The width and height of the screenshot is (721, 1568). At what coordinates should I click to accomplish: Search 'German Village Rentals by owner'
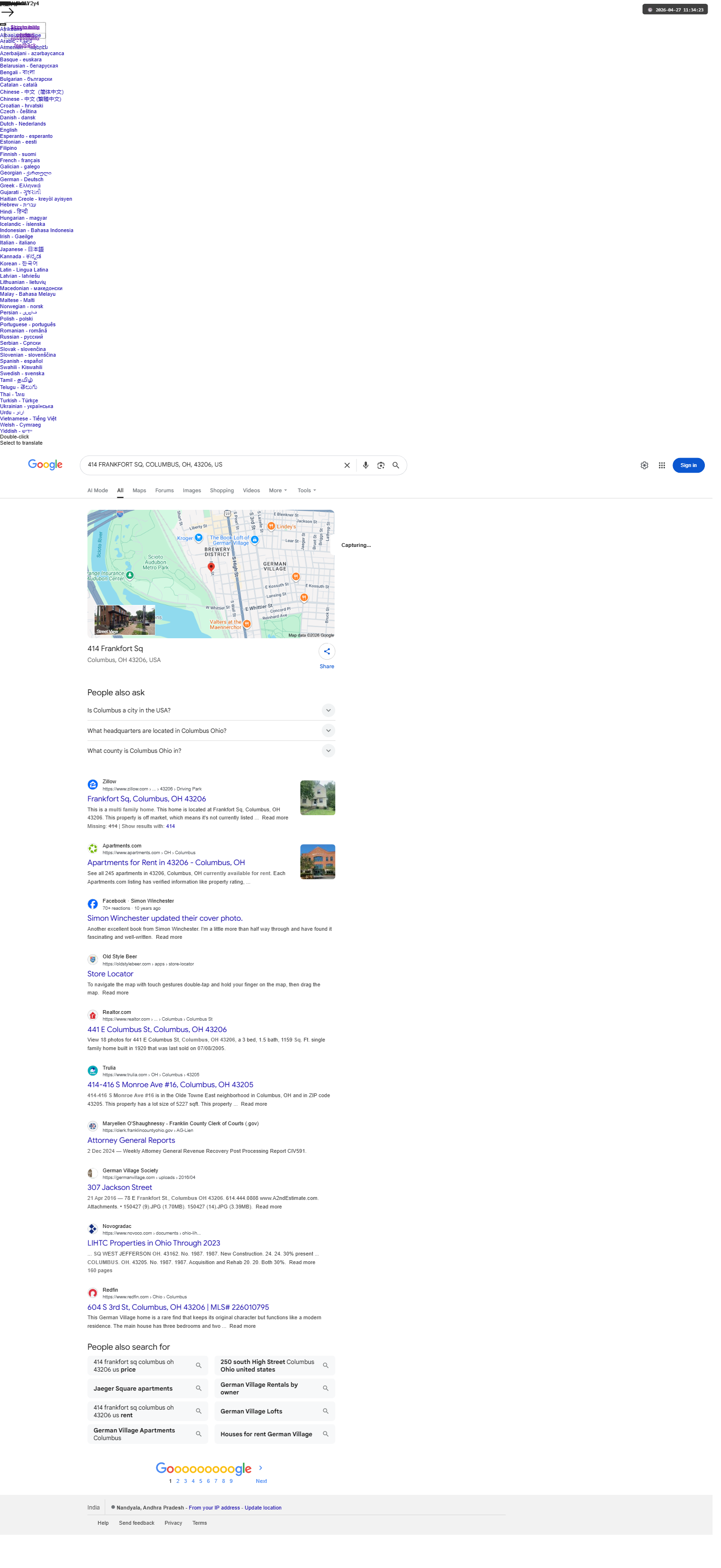(274, 1389)
